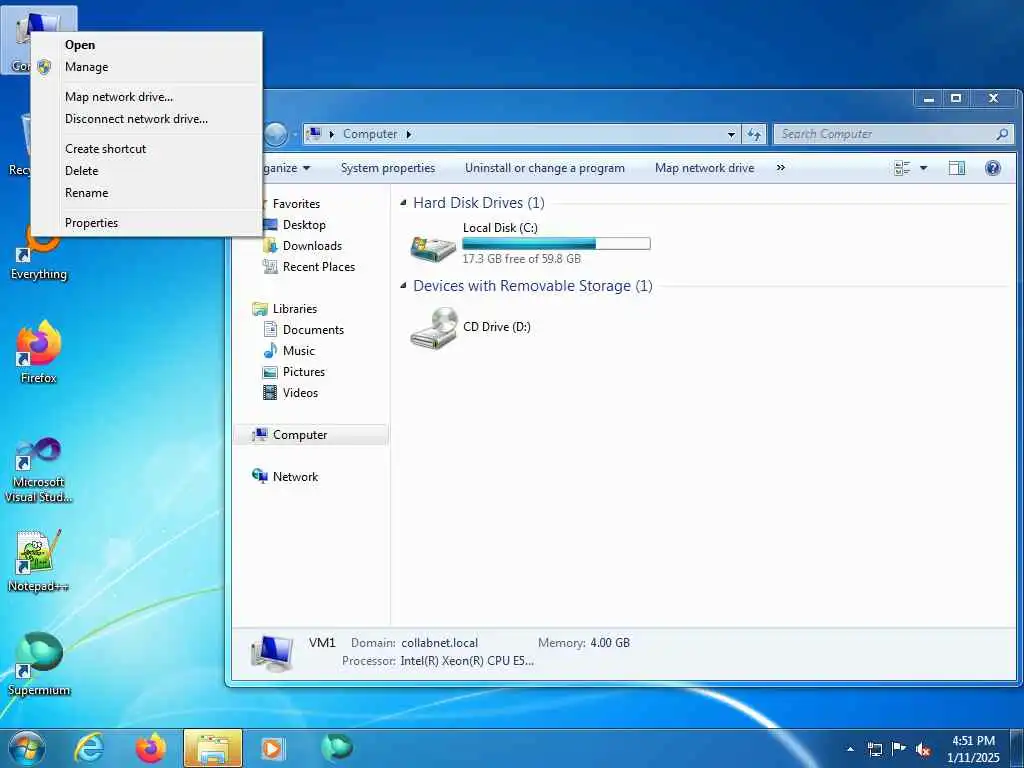
Task: Click Map network drive toolbar button
Action: [705, 168]
